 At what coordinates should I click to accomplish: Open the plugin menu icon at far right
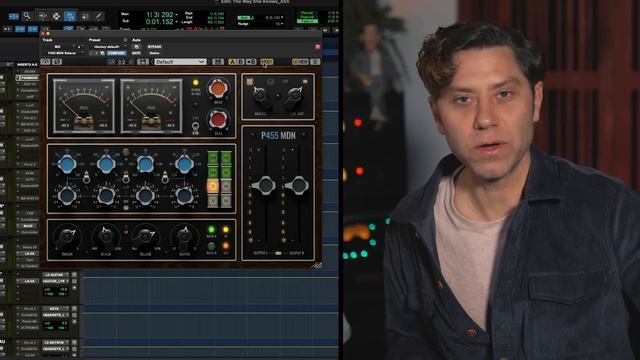pos(315,62)
